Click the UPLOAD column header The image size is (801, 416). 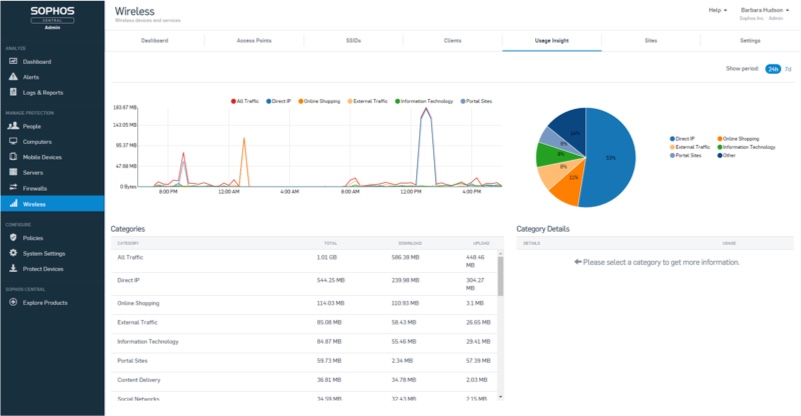481,243
